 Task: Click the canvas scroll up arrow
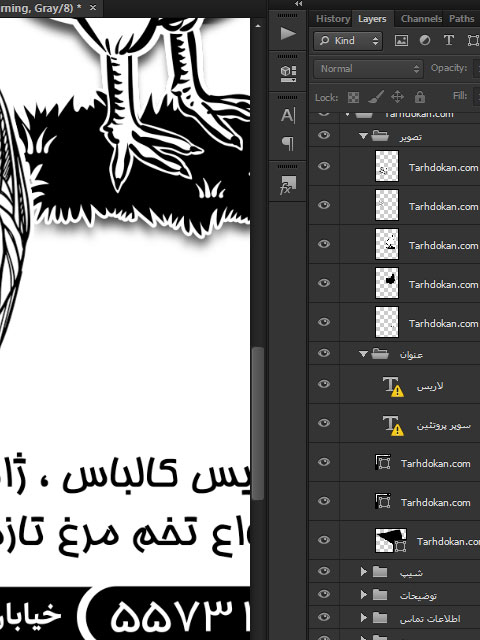click(x=258, y=26)
